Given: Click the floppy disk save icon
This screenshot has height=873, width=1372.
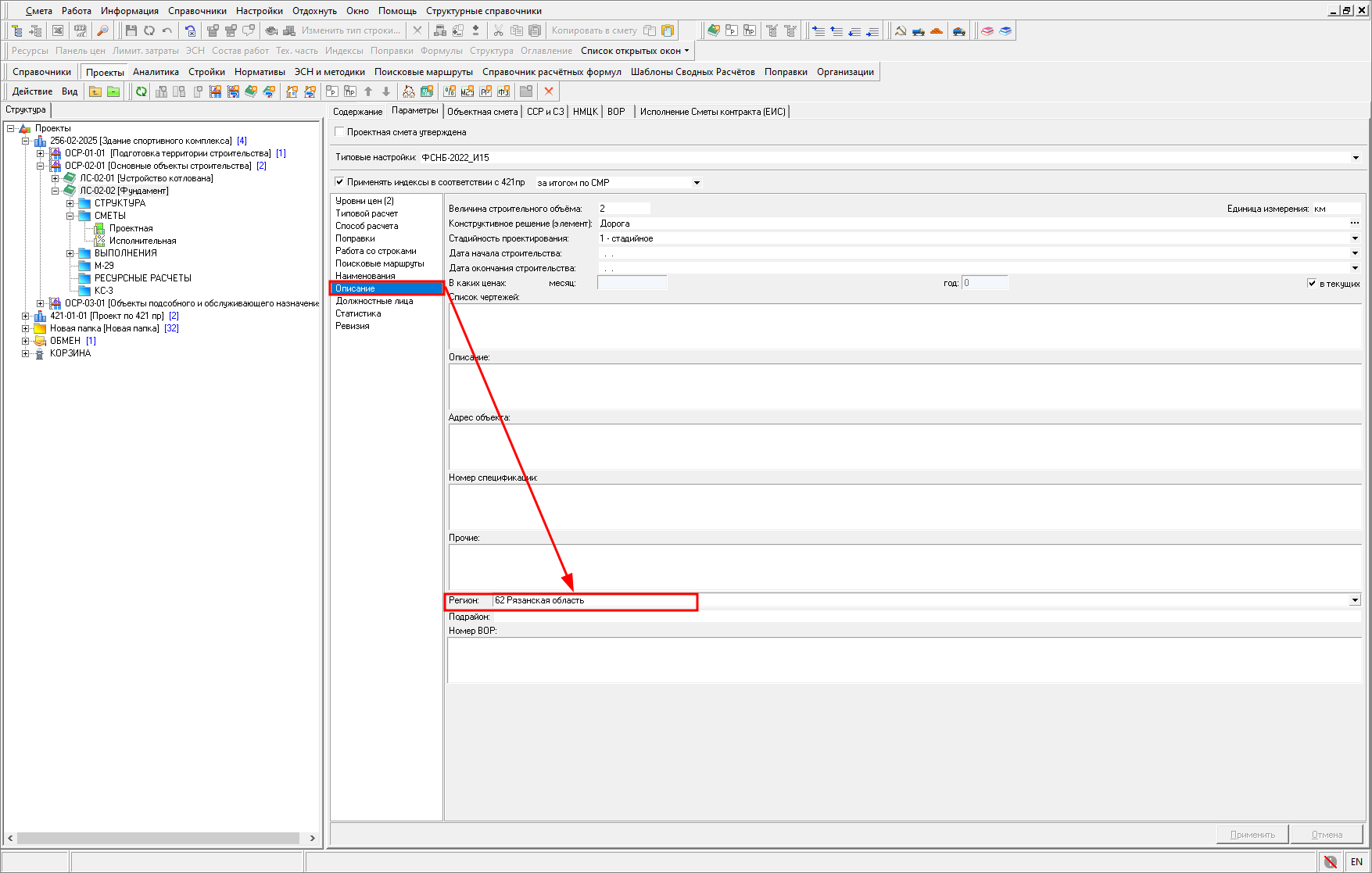Looking at the screenshot, I should [x=131, y=30].
